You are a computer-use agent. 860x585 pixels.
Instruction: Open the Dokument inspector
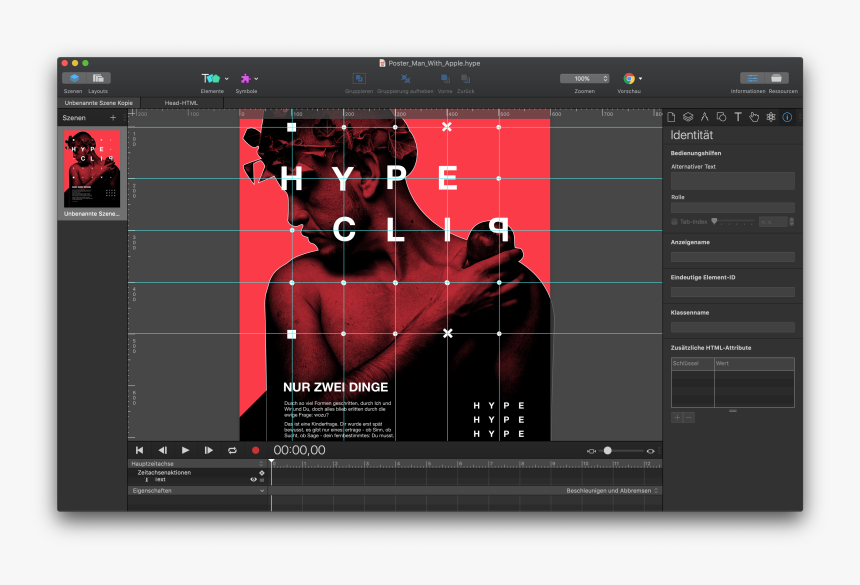672,117
